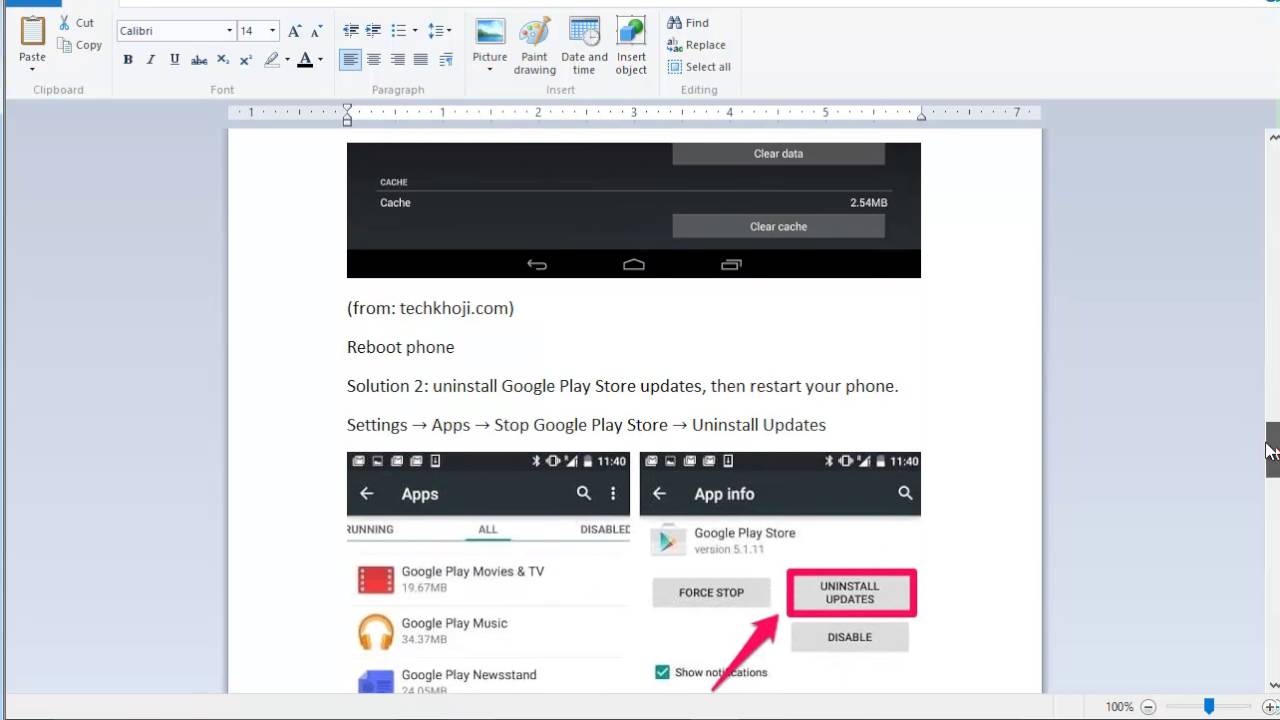
Task: Select the App info screenshot image
Action: coord(780,572)
